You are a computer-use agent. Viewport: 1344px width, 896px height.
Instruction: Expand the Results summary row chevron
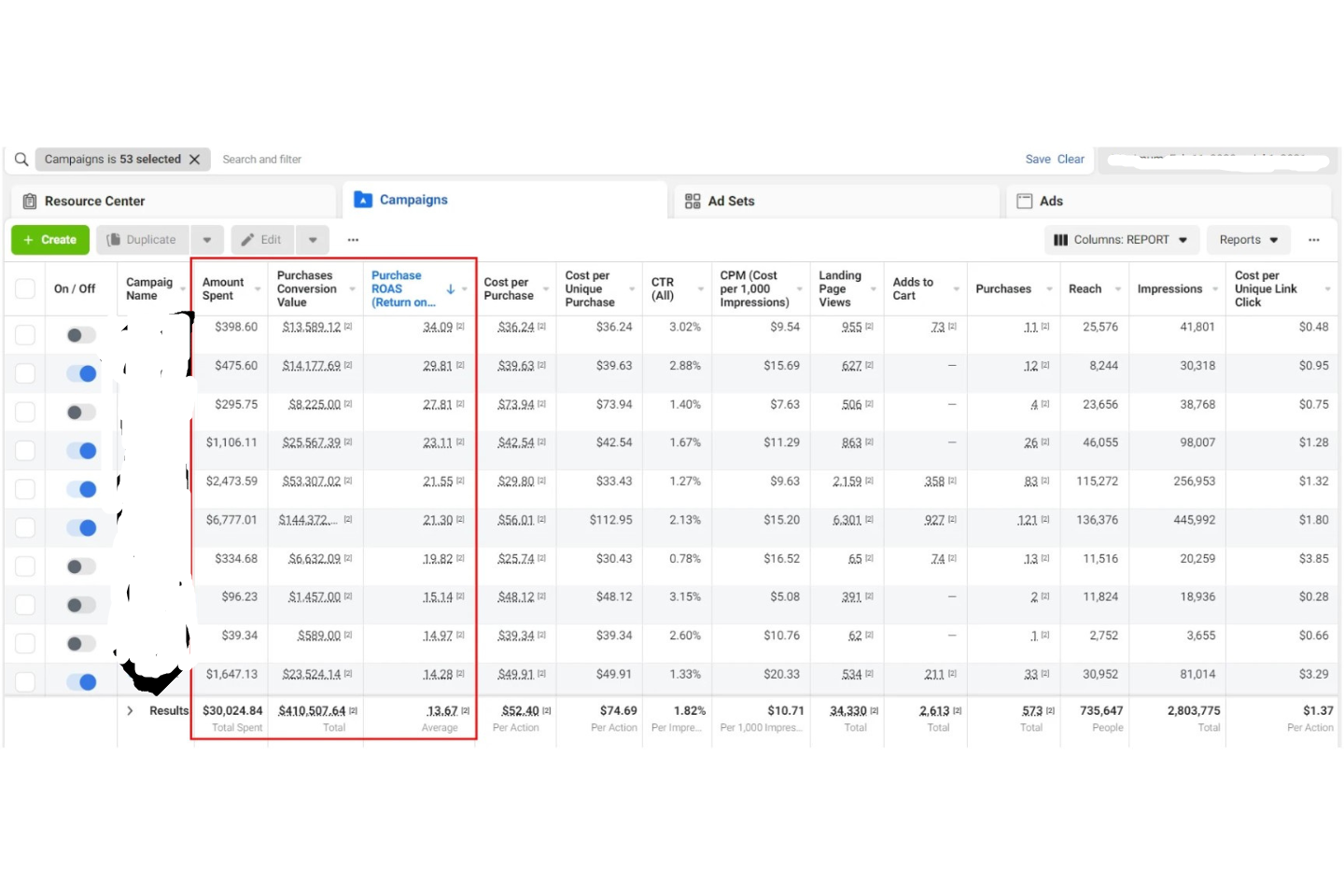click(130, 710)
